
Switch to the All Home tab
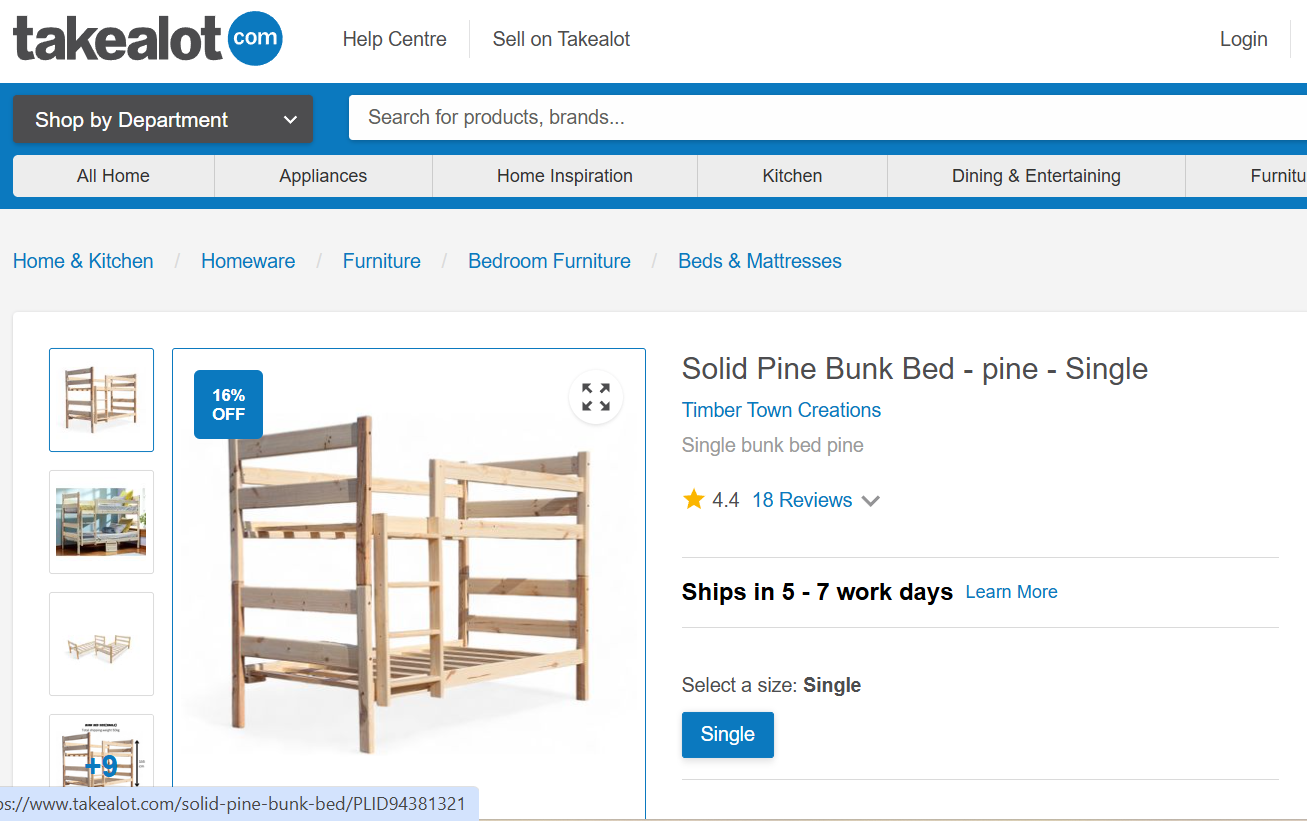point(113,175)
